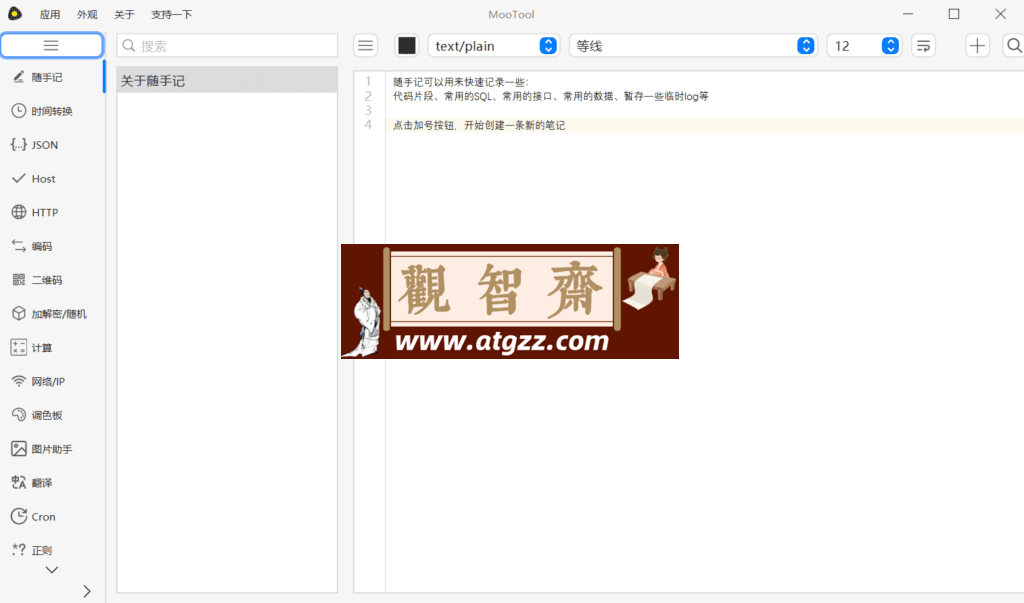
Task: Open the 时间转换 time converter
Action: [x=51, y=111]
